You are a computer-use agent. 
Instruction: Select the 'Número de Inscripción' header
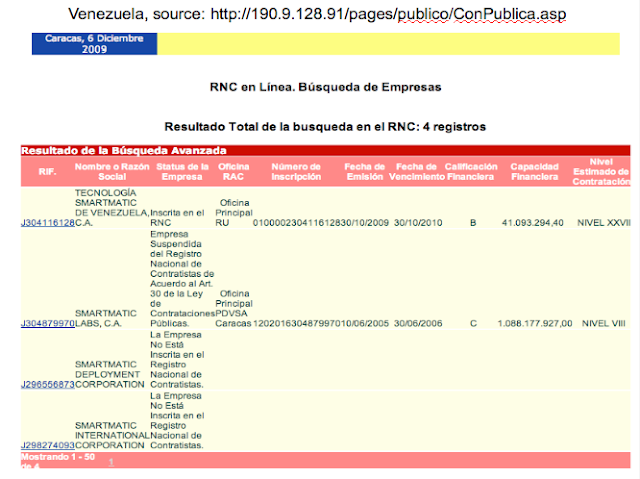(296, 172)
